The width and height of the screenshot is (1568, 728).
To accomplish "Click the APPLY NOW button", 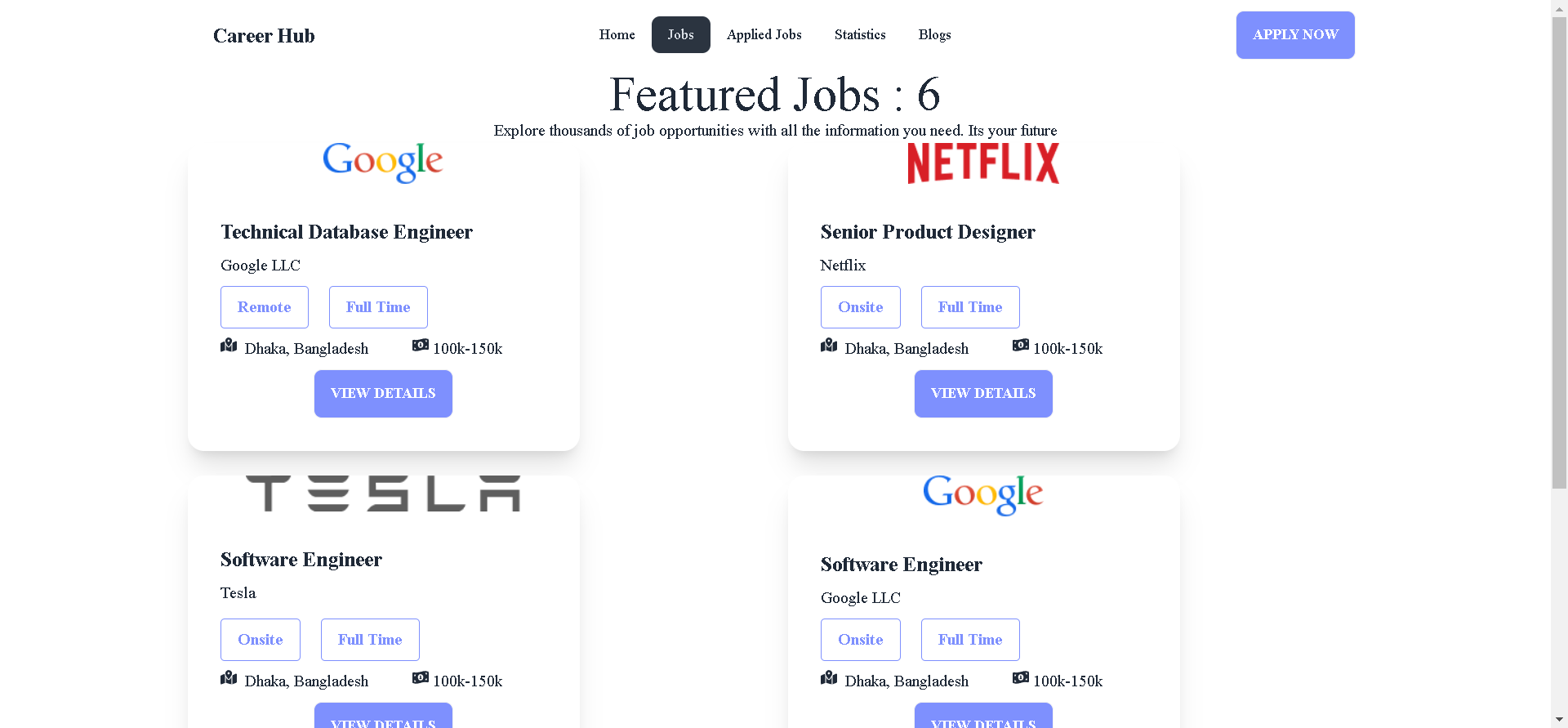I will [1295, 34].
